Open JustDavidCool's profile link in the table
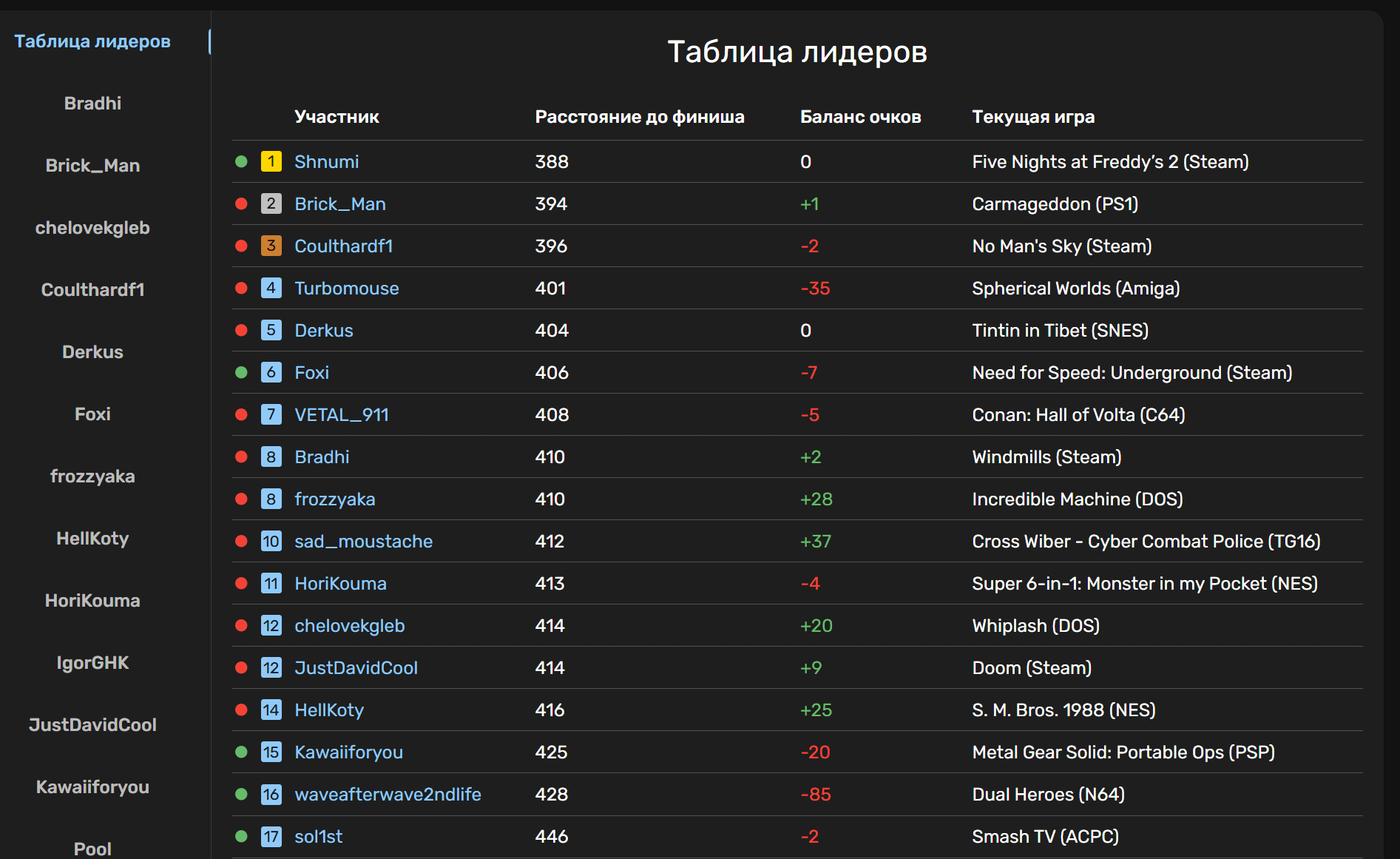Screen dimensions: 1400x859 tap(356, 667)
